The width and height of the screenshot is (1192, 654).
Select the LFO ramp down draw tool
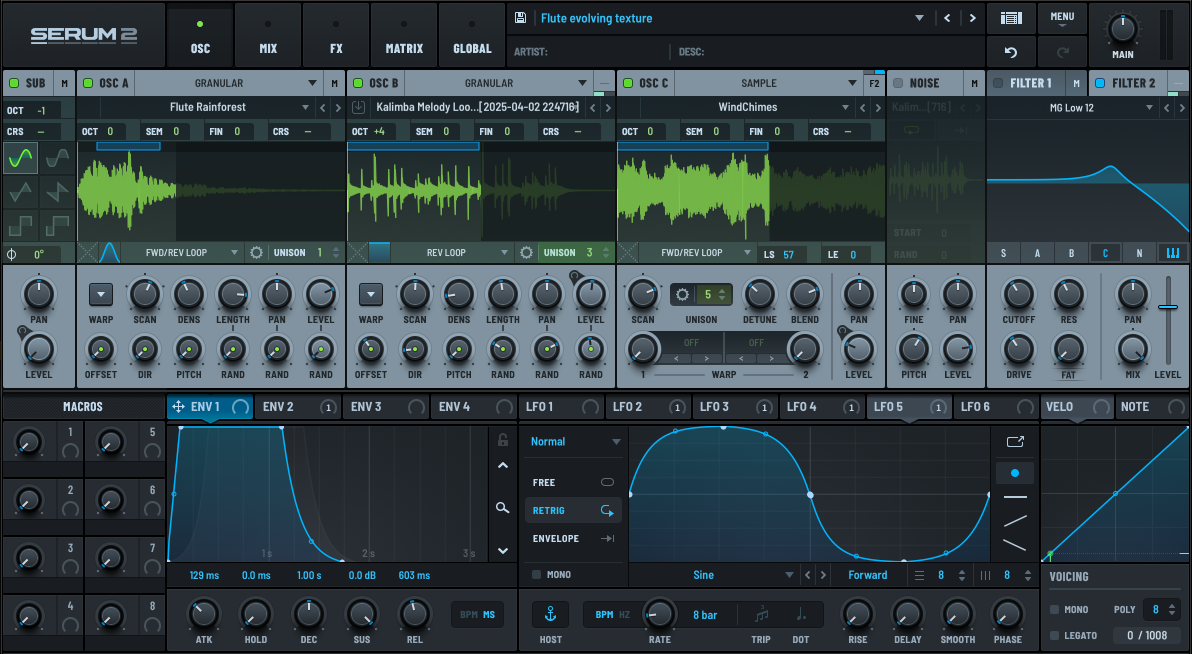pos(1015,544)
